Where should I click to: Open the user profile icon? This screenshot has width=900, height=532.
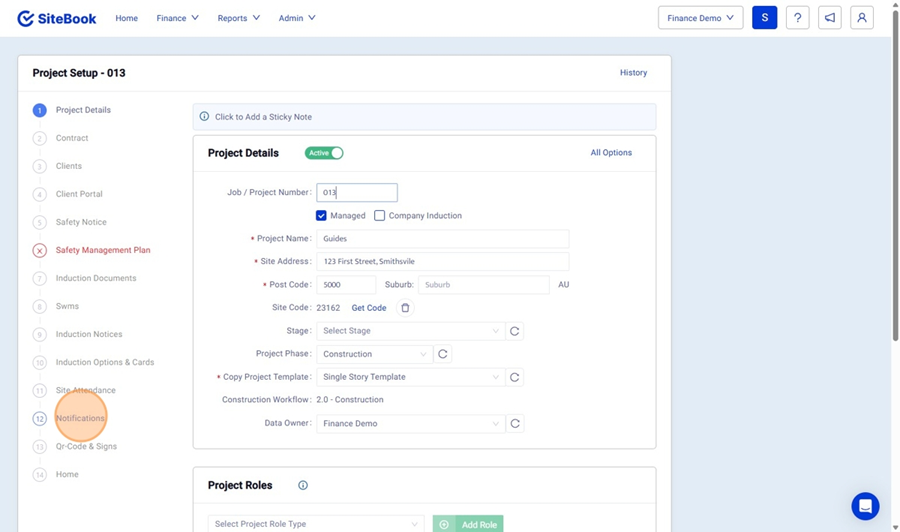(x=861, y=18)
